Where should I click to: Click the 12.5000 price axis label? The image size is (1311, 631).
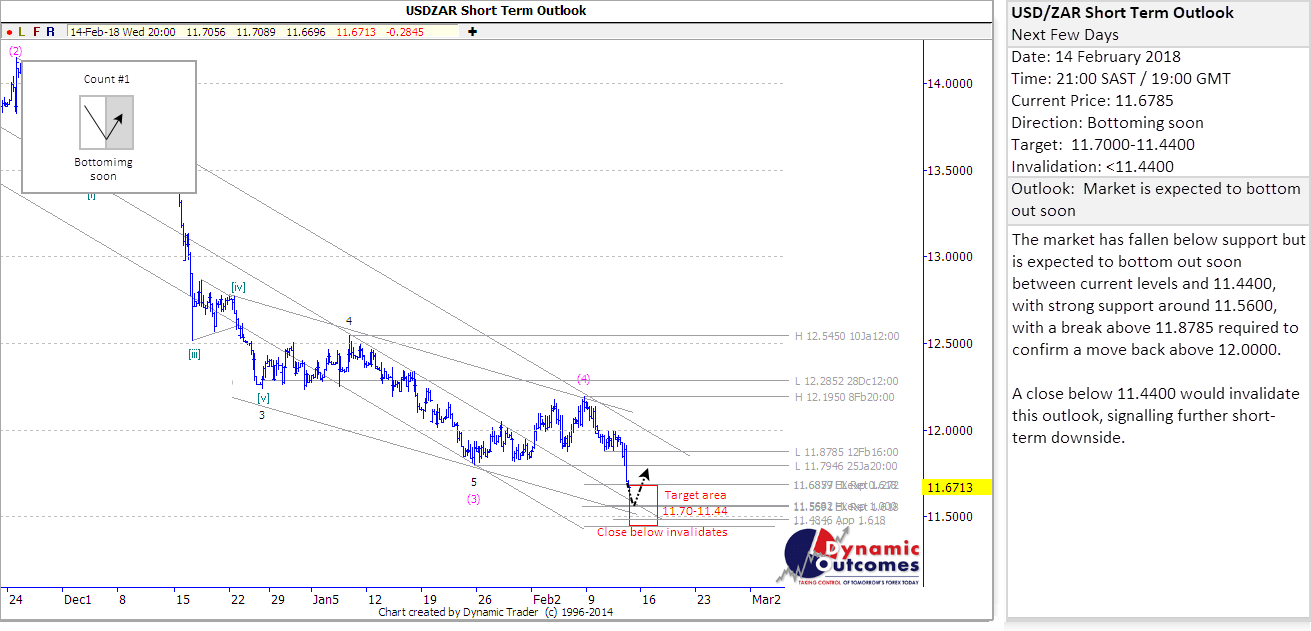pyautogui.click(x=951, y=344)
